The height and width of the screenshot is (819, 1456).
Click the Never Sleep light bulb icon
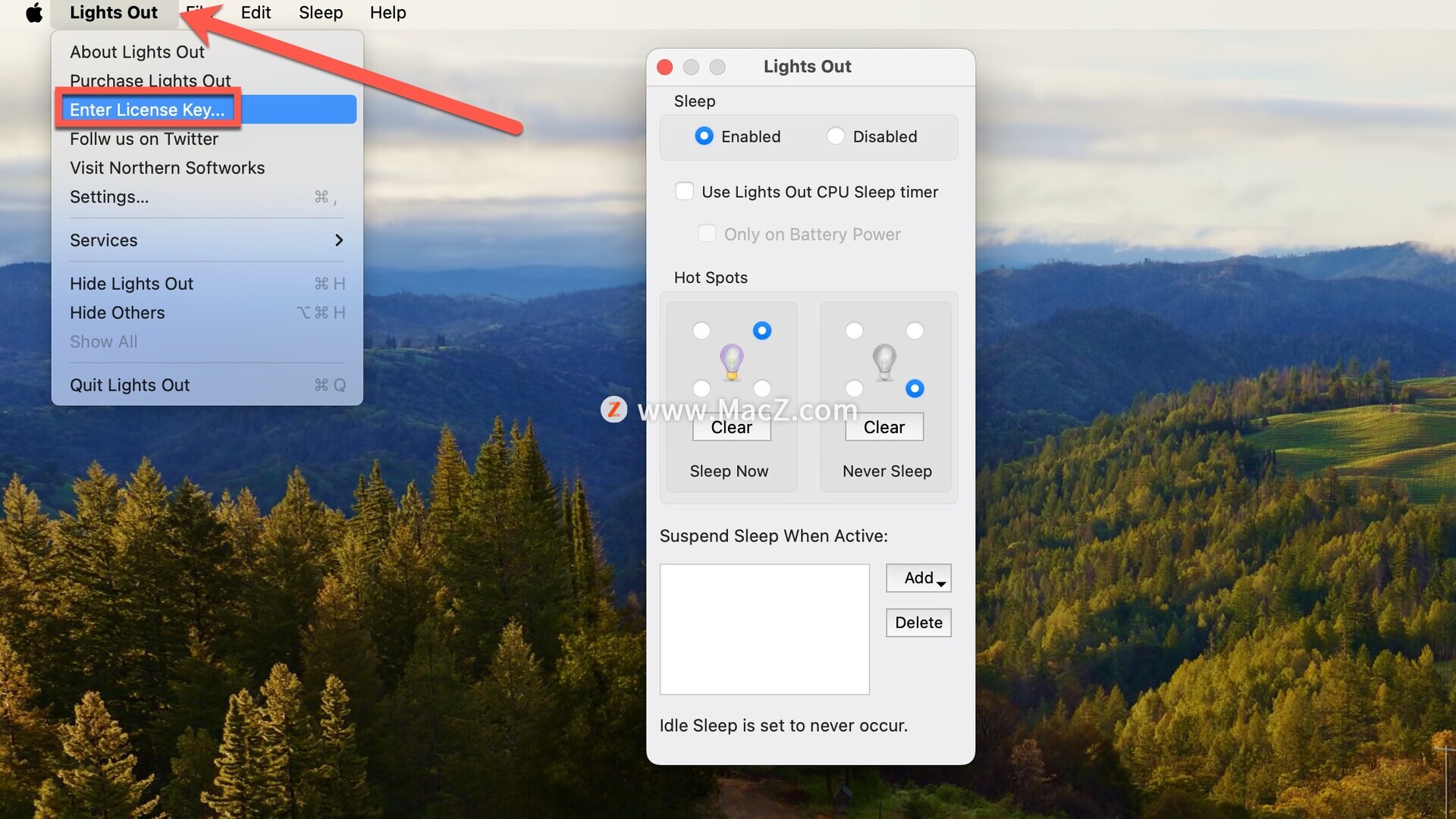(884, 361)
